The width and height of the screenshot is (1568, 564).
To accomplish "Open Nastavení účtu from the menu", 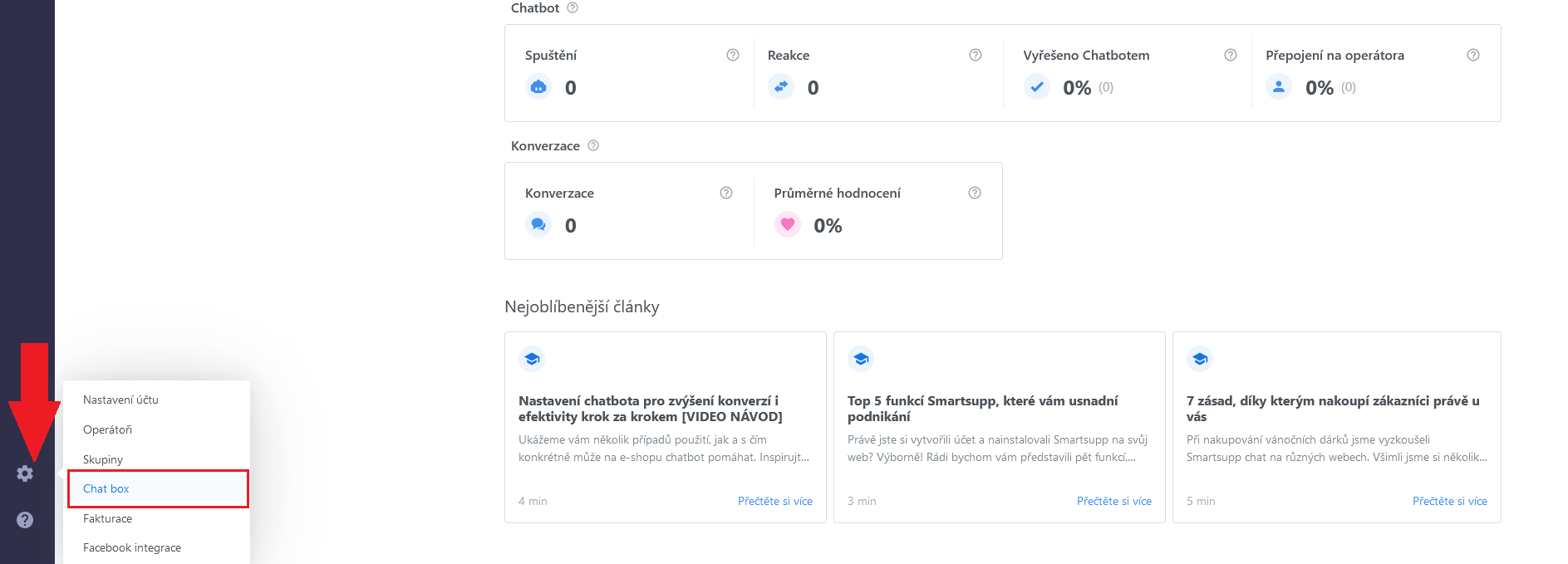I will [x=120, y=400].
